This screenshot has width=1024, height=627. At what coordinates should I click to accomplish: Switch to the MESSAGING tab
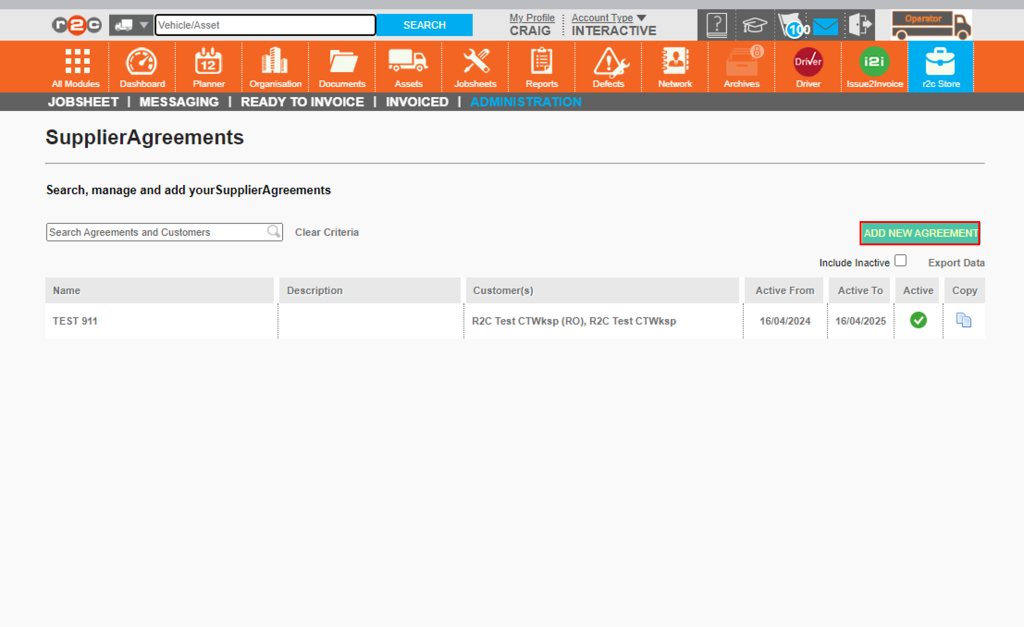coord(179,102)
